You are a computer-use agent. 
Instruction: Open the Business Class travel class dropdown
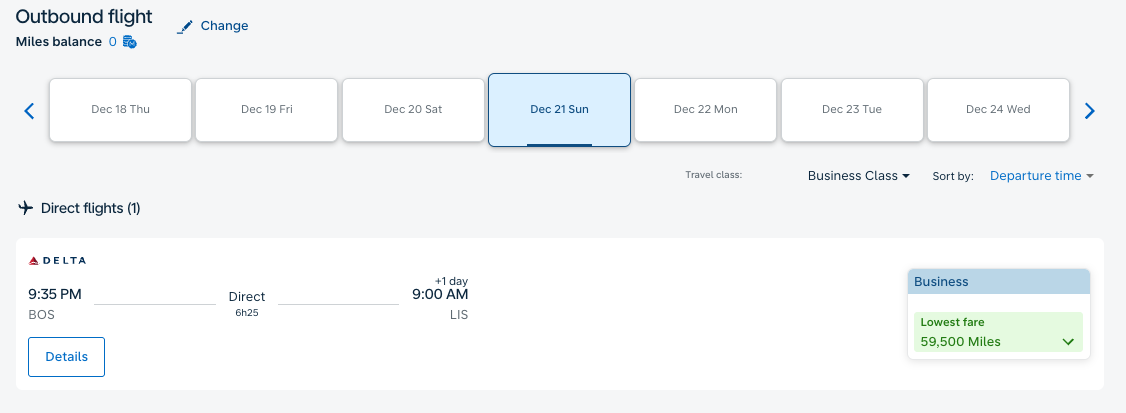(x=859, y=176)
